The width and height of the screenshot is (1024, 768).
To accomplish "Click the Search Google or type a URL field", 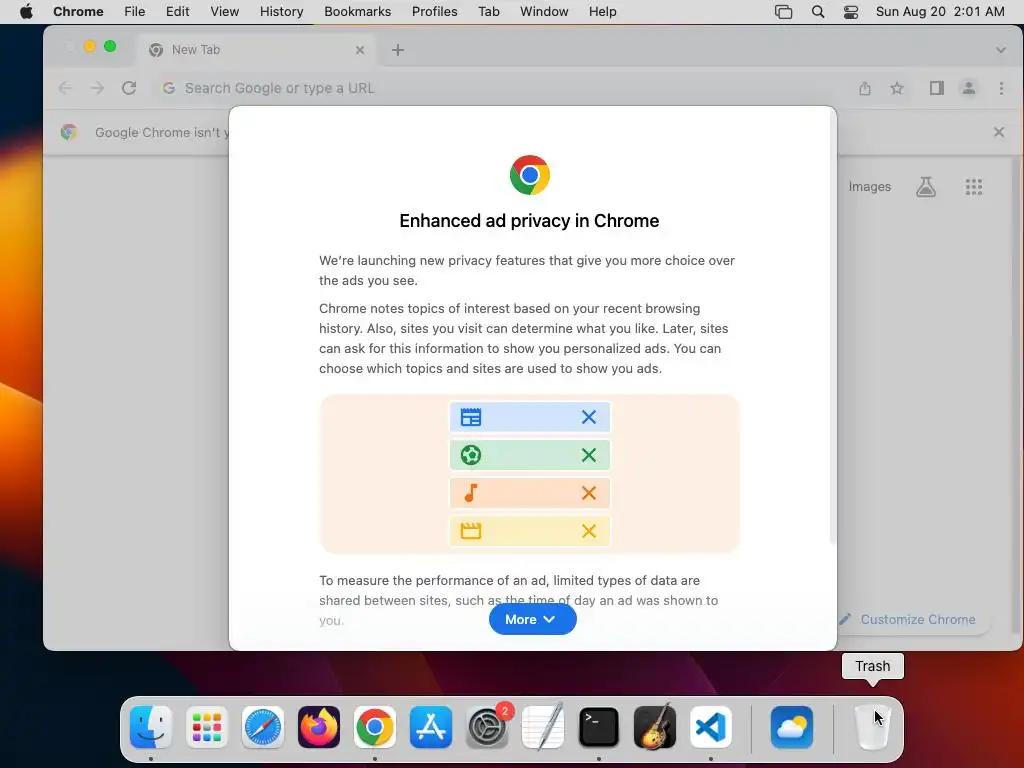I will (503, 88).
